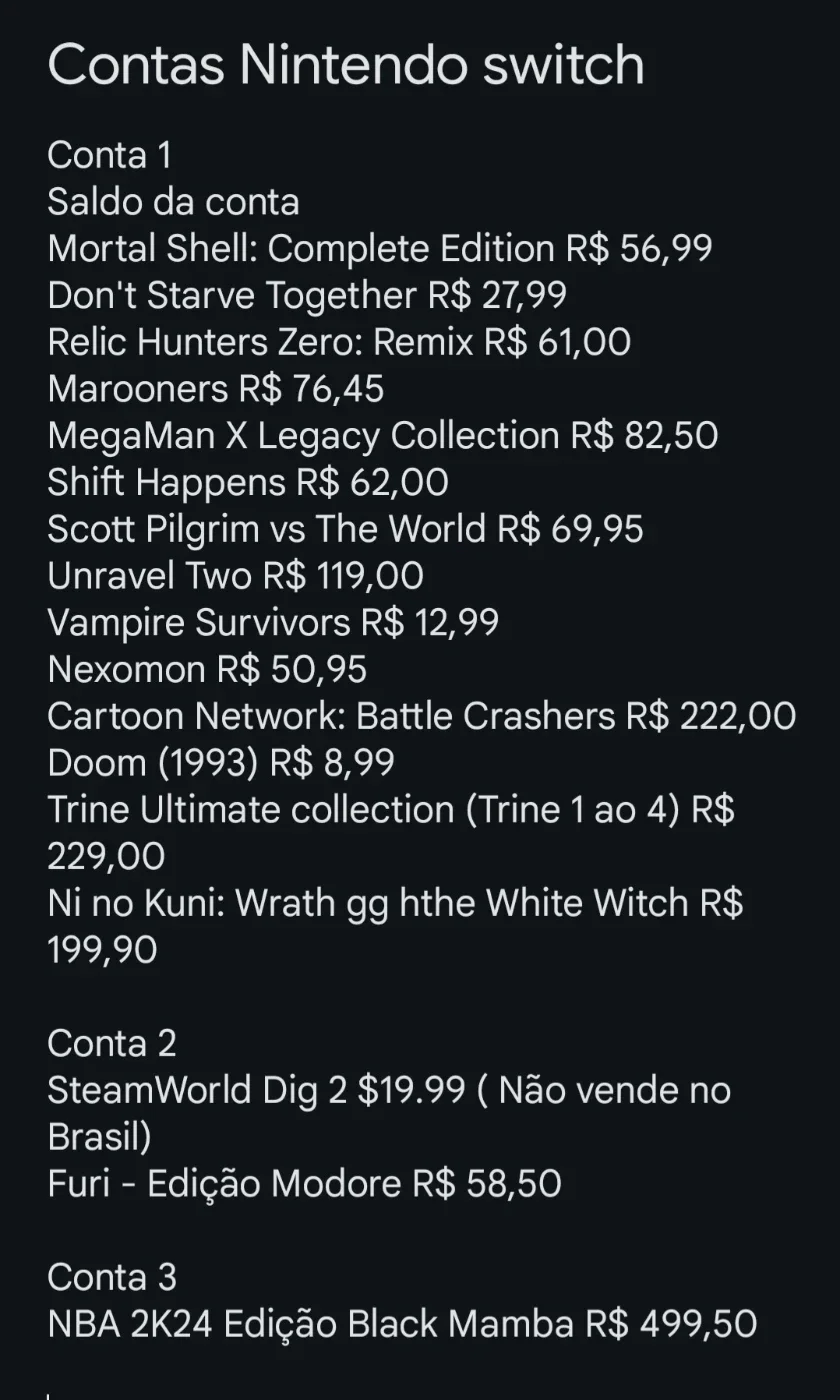Tap the Doom (1993) R$ 8,99 line
840x1400 pixels.
221,763
